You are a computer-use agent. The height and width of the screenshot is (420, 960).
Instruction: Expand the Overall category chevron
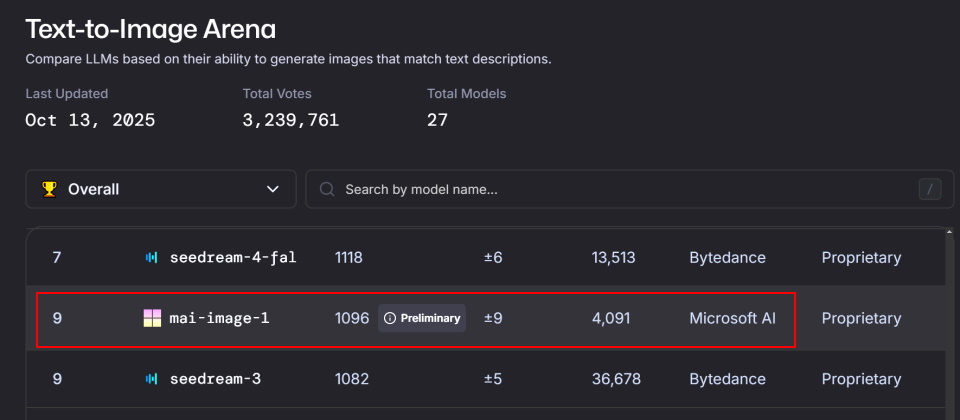(273, 189)
